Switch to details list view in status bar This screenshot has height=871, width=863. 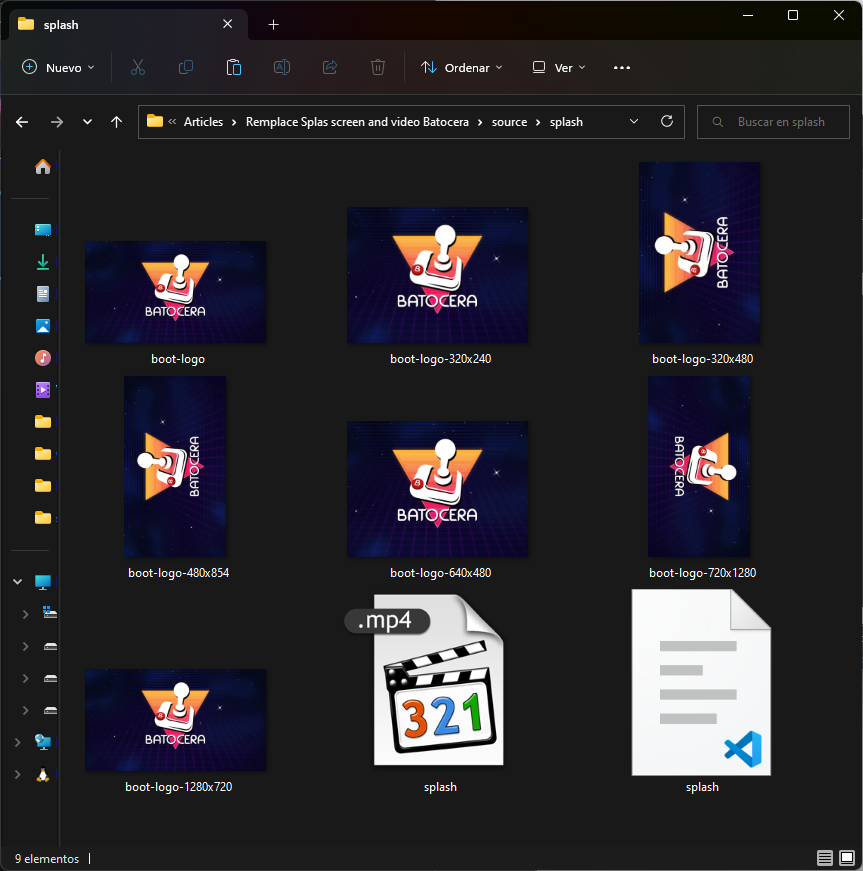pos(825,858)
